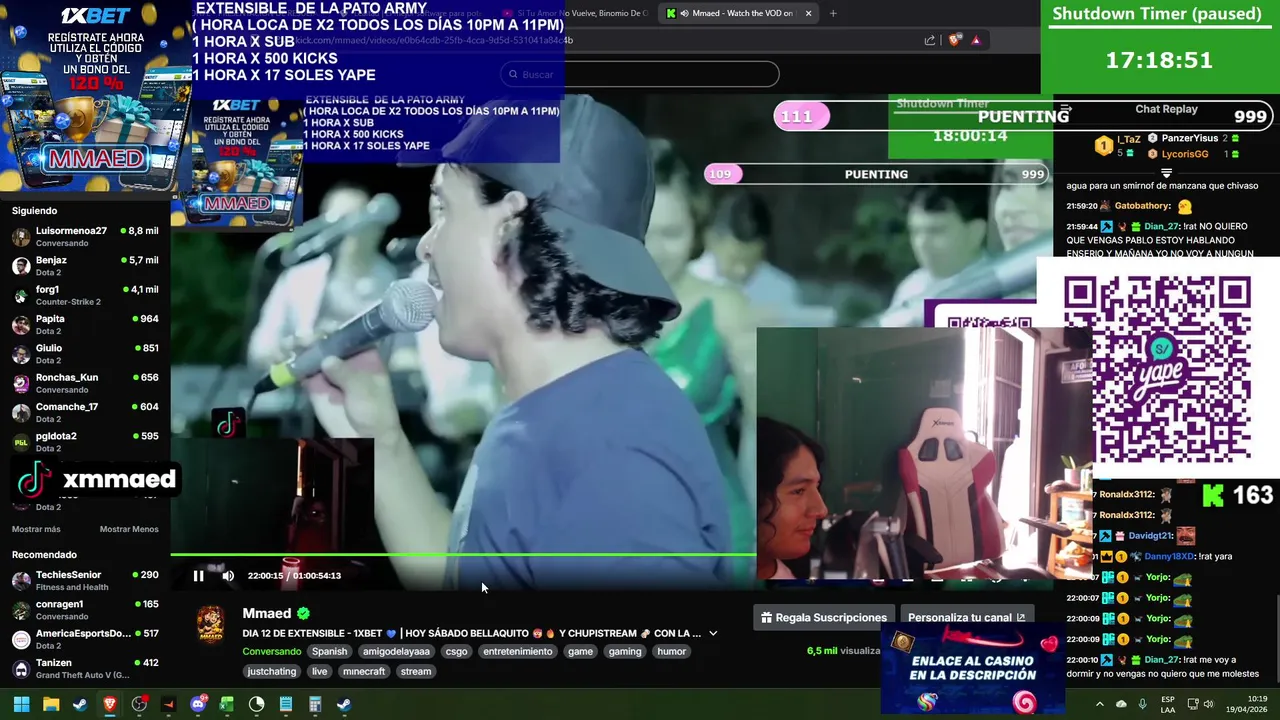Switch to the Mmaed Watch the VOD tab

pyautogui.click(x=738, y=13)
